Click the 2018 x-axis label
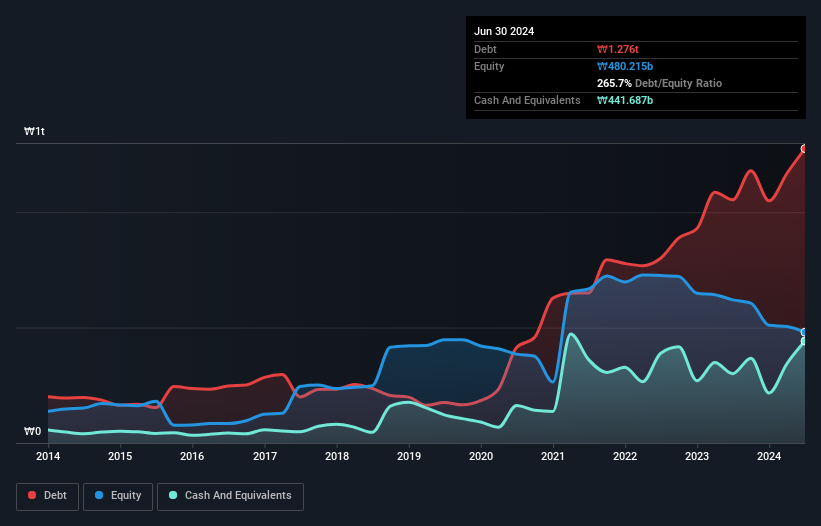 click(x=337, y=456)
